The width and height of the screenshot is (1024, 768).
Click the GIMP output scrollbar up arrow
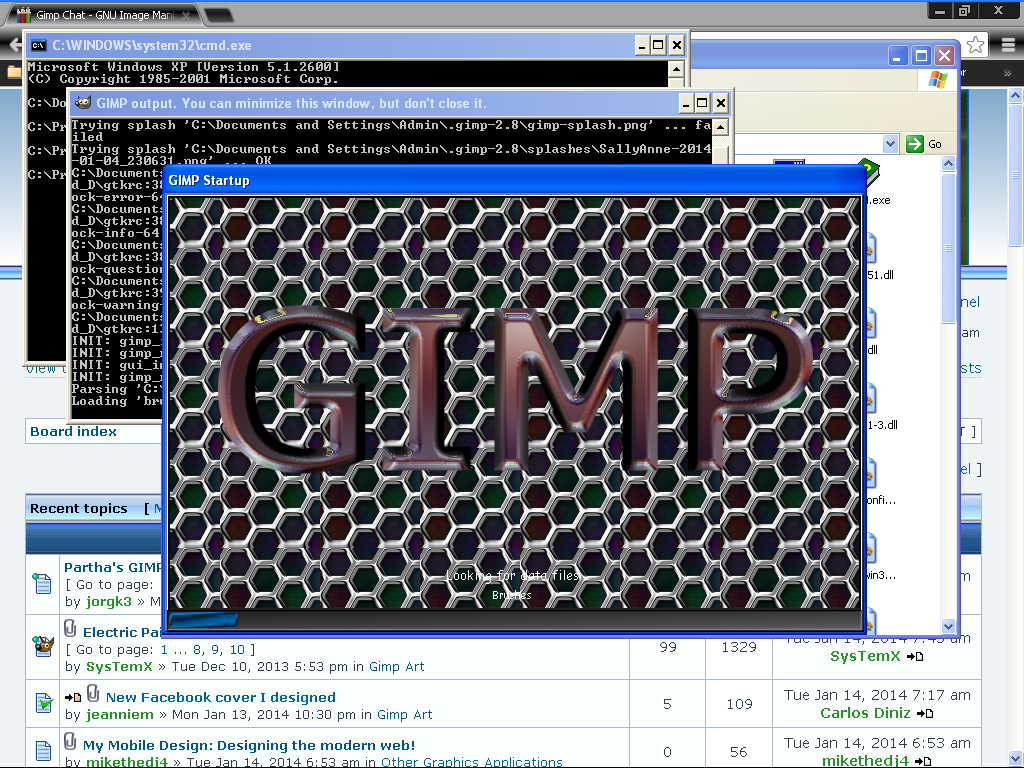[720, 127]
